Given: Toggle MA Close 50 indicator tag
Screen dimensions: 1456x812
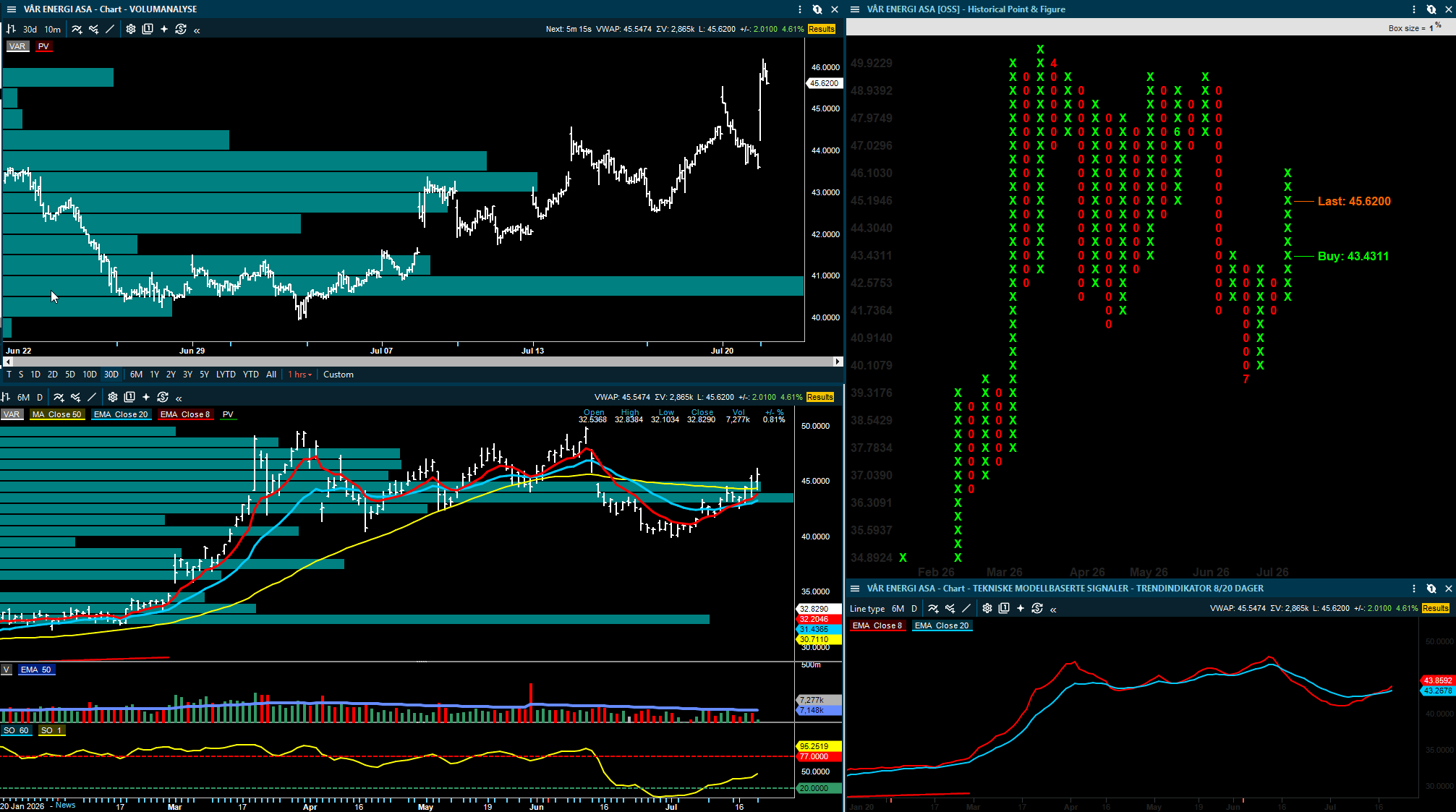Looking at the screenshot, I should [x=57, y=414].
